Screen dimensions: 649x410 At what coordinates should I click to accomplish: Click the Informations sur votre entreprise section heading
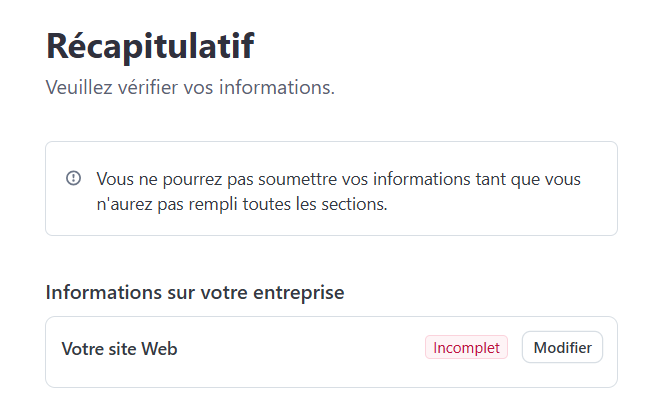click(194, 293)
